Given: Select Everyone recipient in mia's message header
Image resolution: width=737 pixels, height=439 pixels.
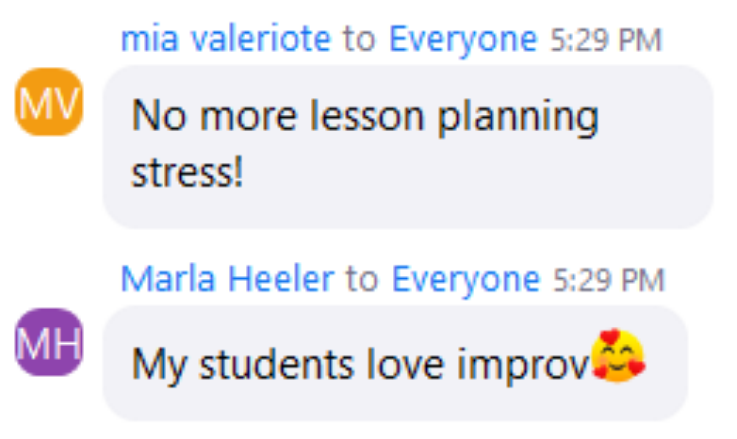Looking at the screenshot, I should coord(462,39).
